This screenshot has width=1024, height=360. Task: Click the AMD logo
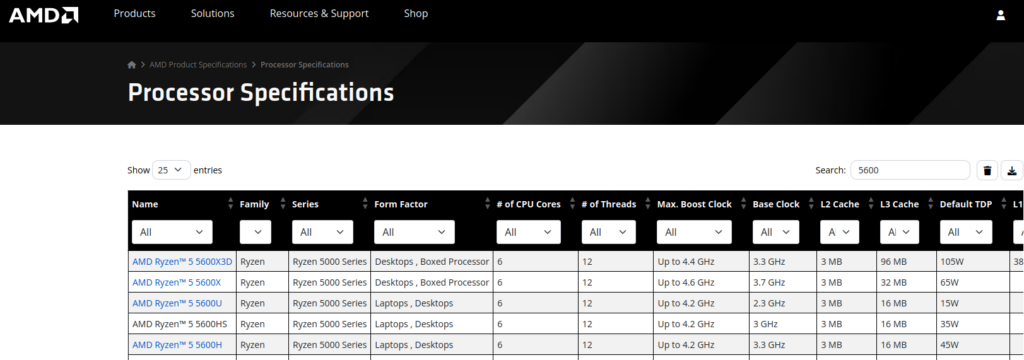pos(44,14)
